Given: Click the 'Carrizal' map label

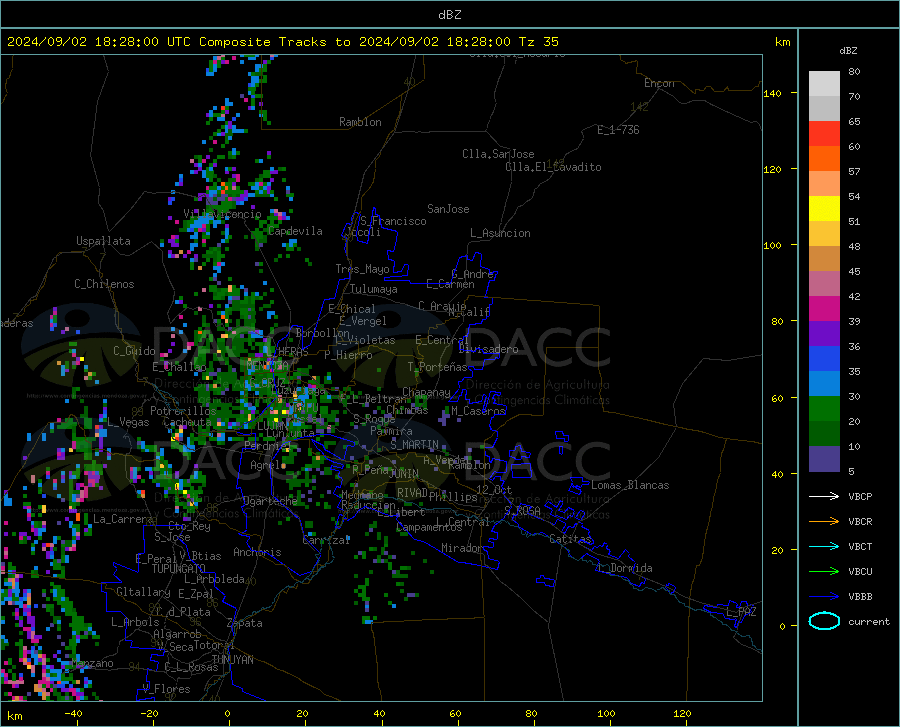Looking at the screenshot, I should (326, 540).
